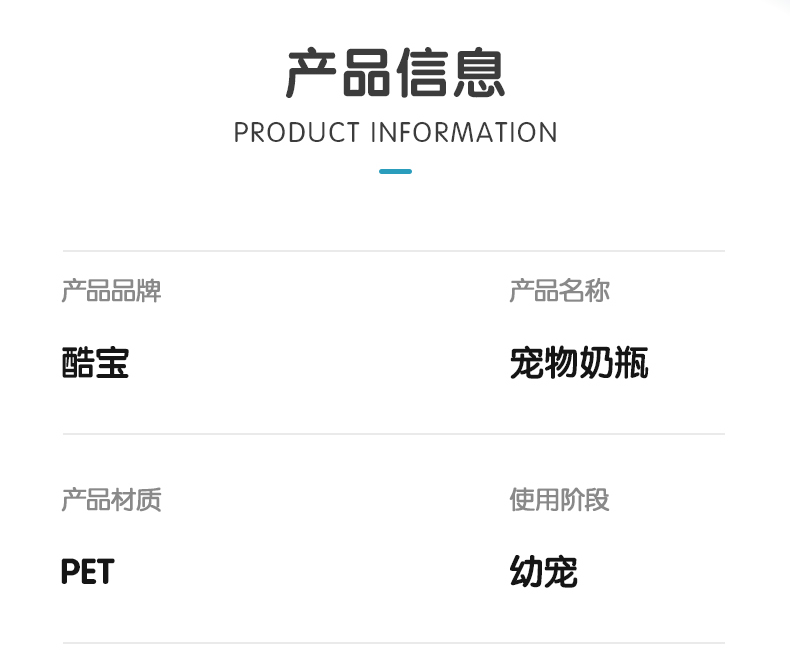Viewport: 790px width, 668px height.
Task: Click the product name 宠物奶瓶
Action: [x=578, y=362]
